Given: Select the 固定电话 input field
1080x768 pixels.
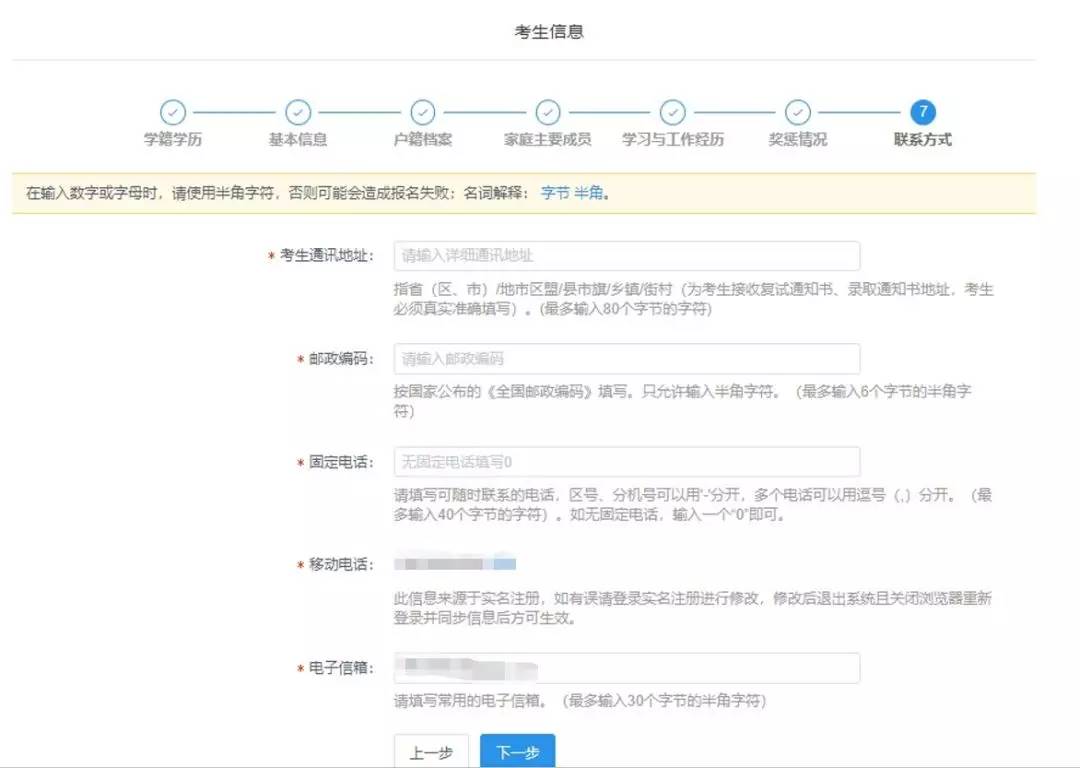Looking at the screenshot, I should pos(627,462).
